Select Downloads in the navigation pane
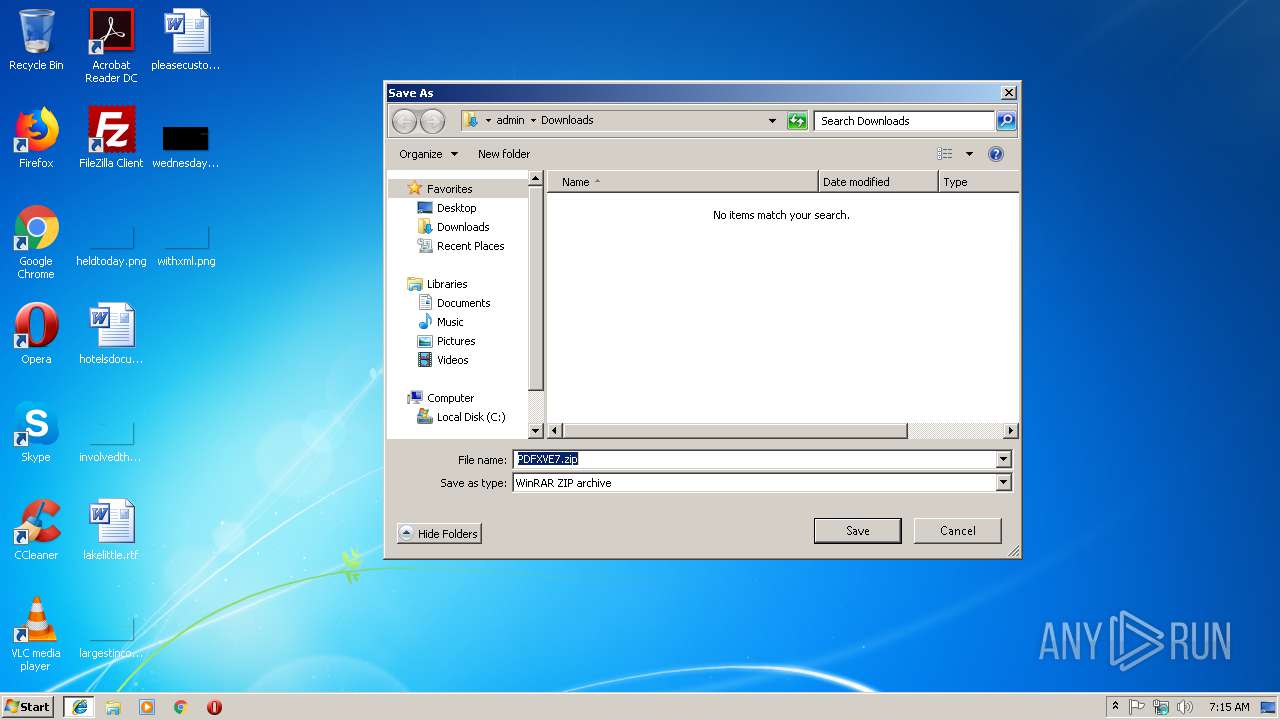1280x720 pixels. click(x=463, y=227)
